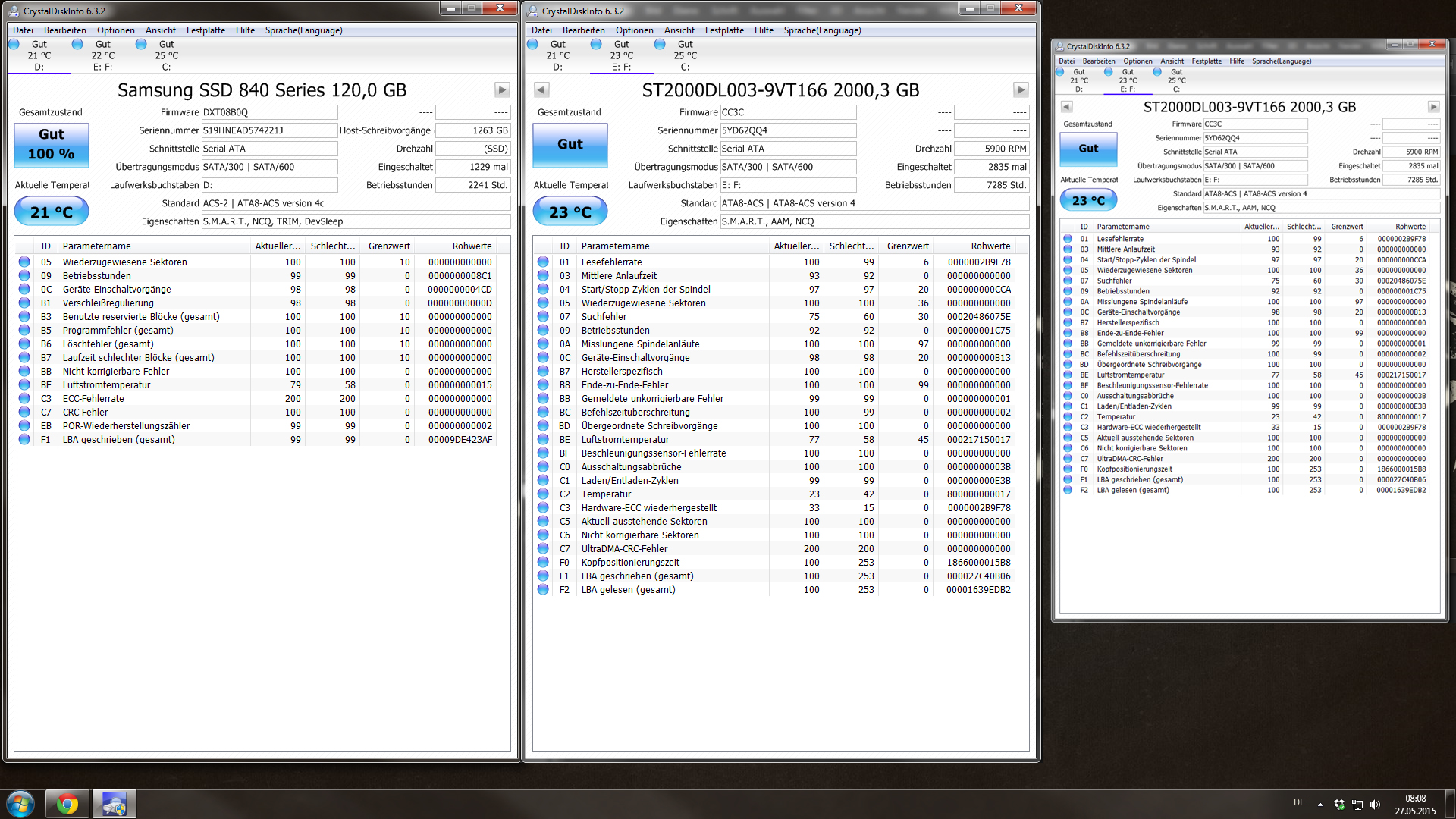
Task: Click status orb for Lesefehlerrate row in middle window
Action: click(x=543, y=262)
